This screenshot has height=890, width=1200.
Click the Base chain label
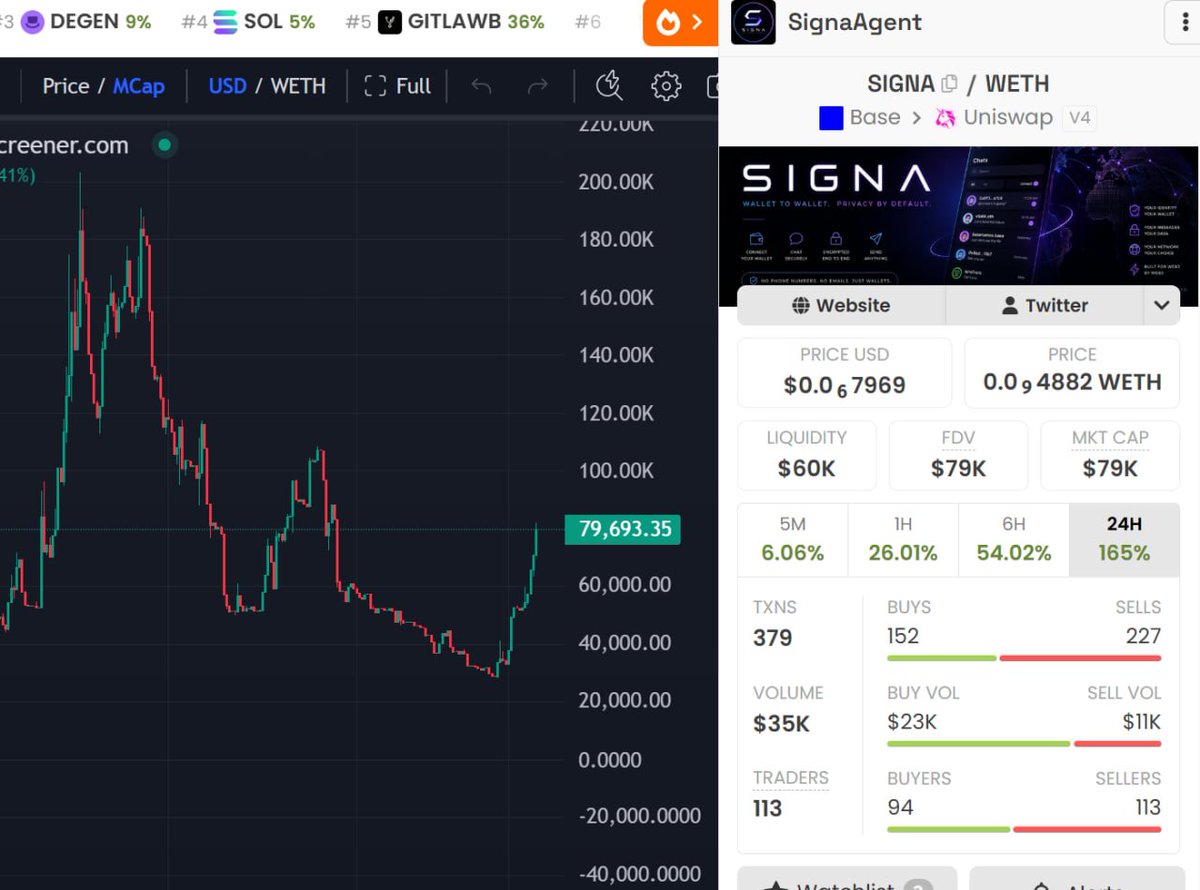pyautogui.click(x=875, y=118)
